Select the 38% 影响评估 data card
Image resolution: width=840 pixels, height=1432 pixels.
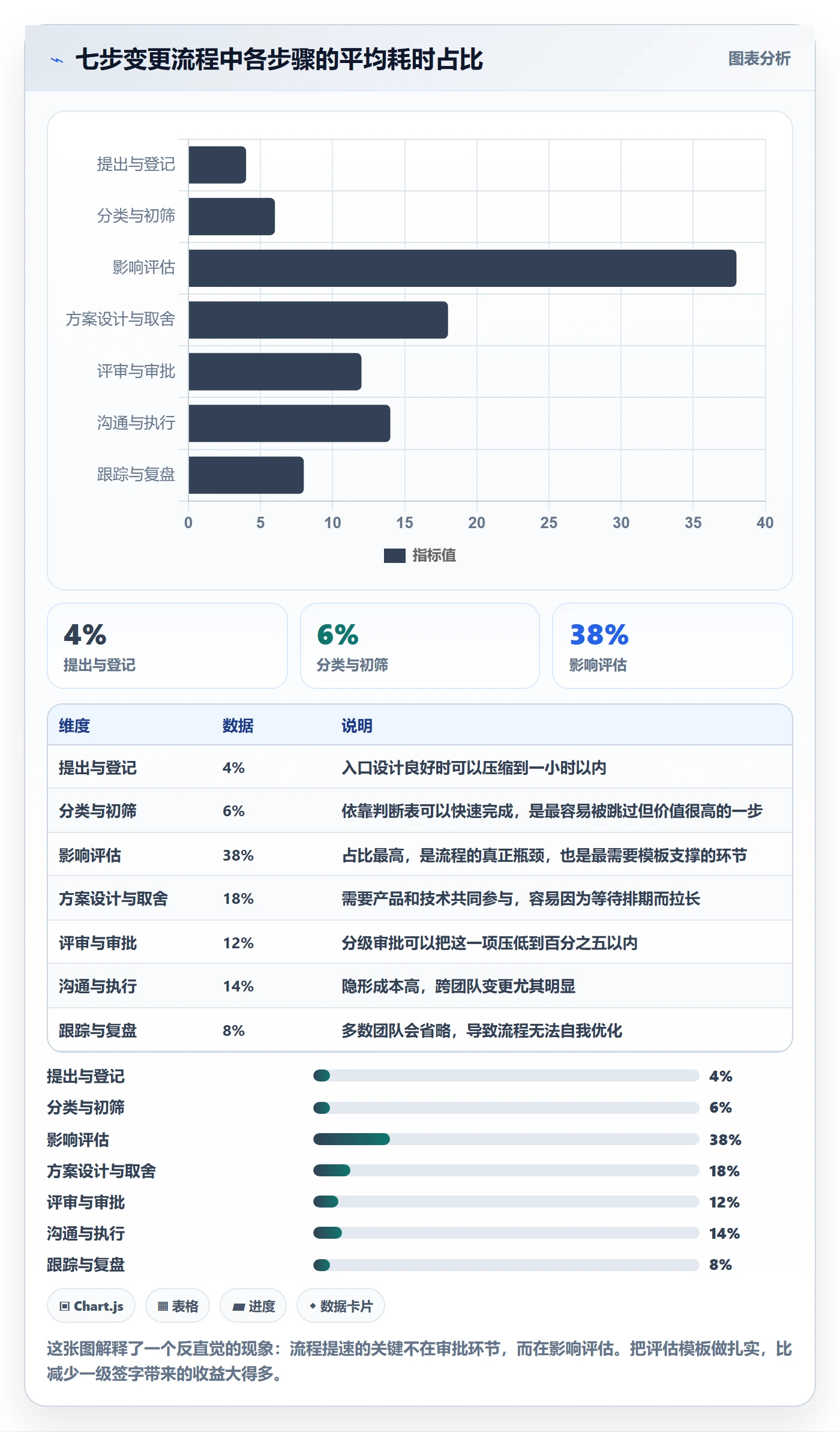pos(673,646)
